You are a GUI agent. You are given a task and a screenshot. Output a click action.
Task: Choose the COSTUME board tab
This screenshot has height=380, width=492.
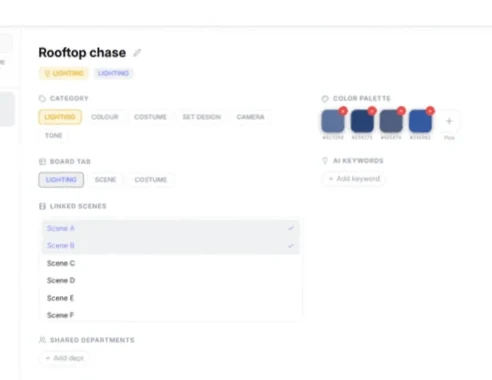(x=151, y=180)
